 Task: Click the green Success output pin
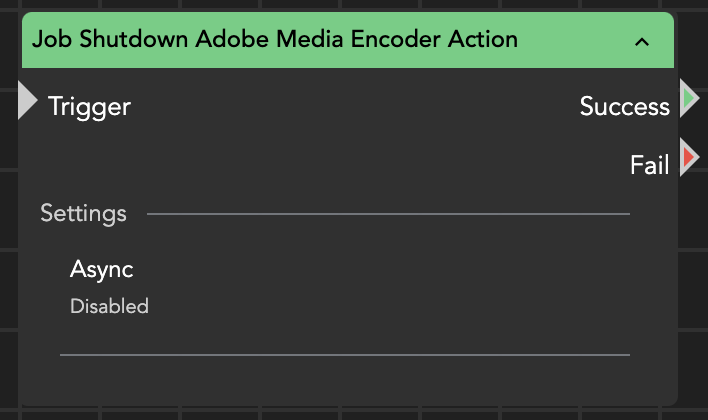tap(689, 98)
